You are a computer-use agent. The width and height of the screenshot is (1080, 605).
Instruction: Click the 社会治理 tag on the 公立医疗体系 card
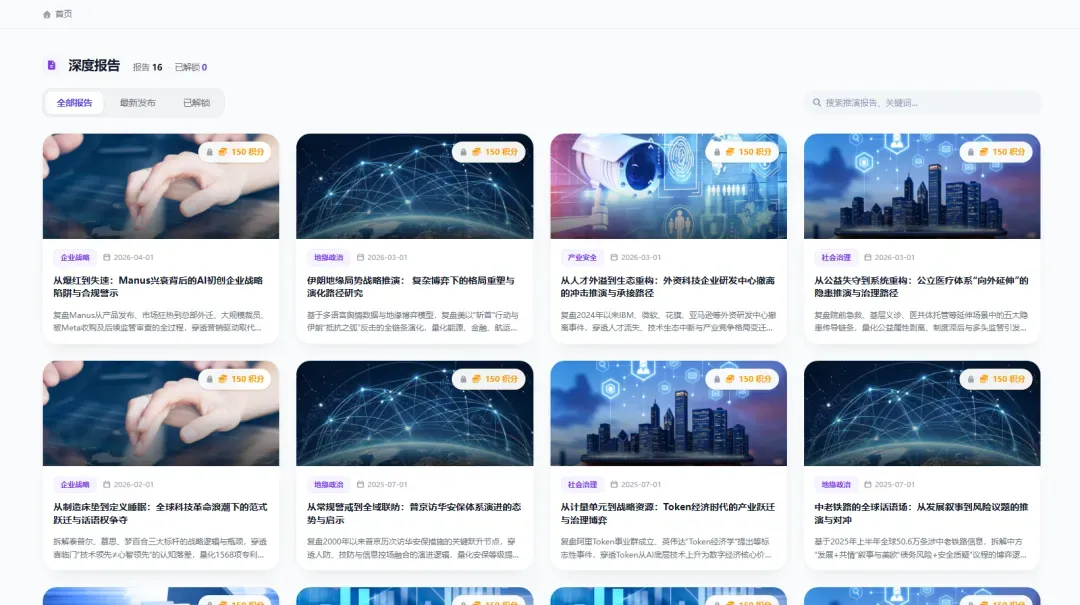pyautogui.click(x=836, y=257)
